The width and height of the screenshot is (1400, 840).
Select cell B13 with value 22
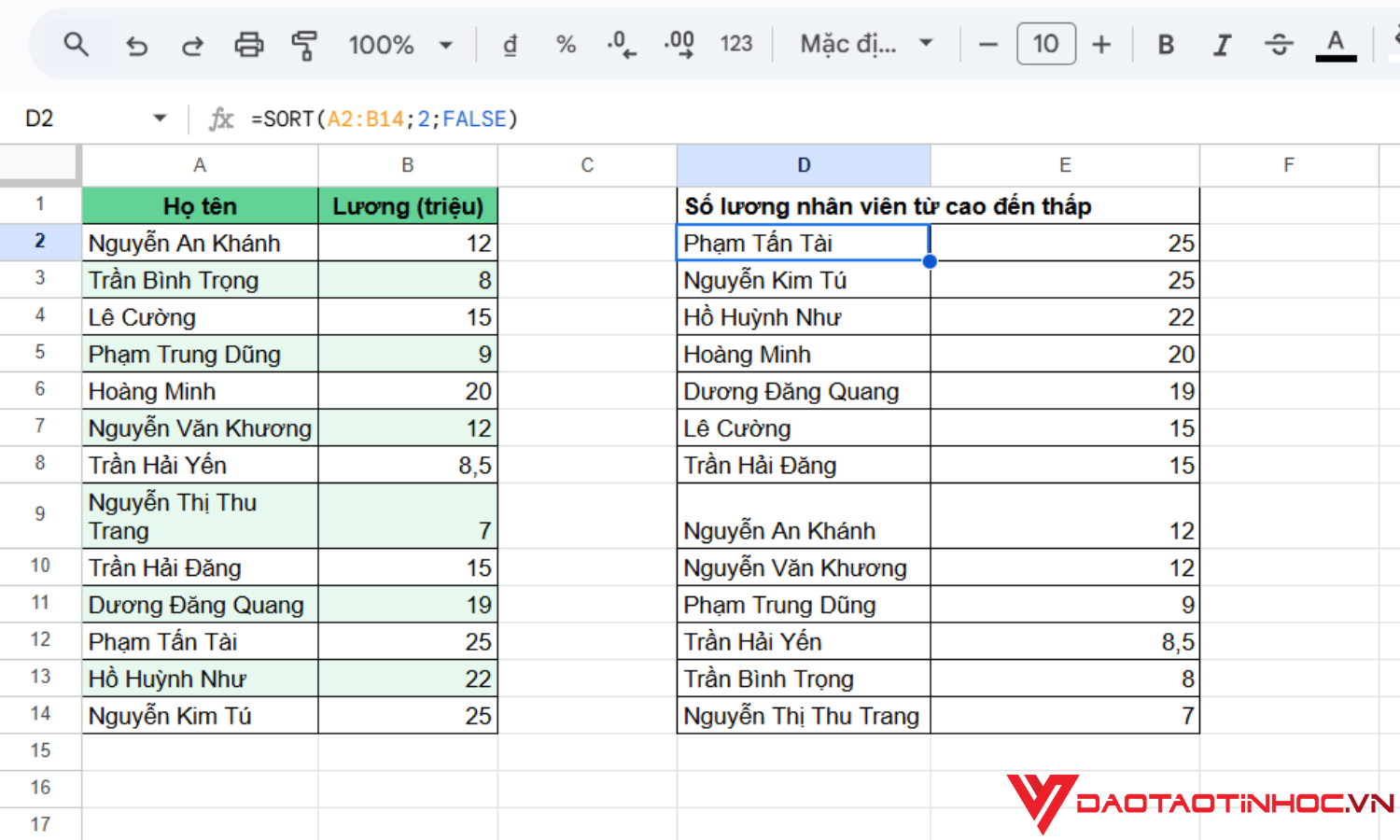408,679
